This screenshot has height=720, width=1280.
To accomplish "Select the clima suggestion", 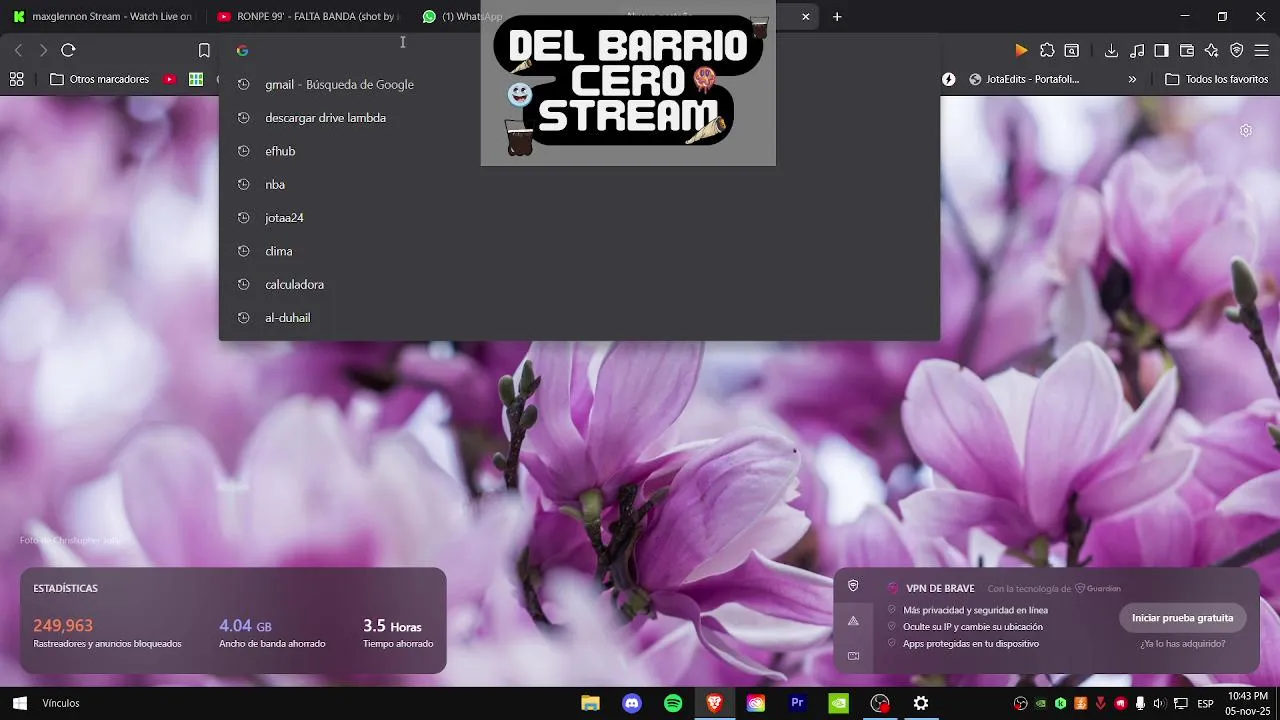I will 579,251.
